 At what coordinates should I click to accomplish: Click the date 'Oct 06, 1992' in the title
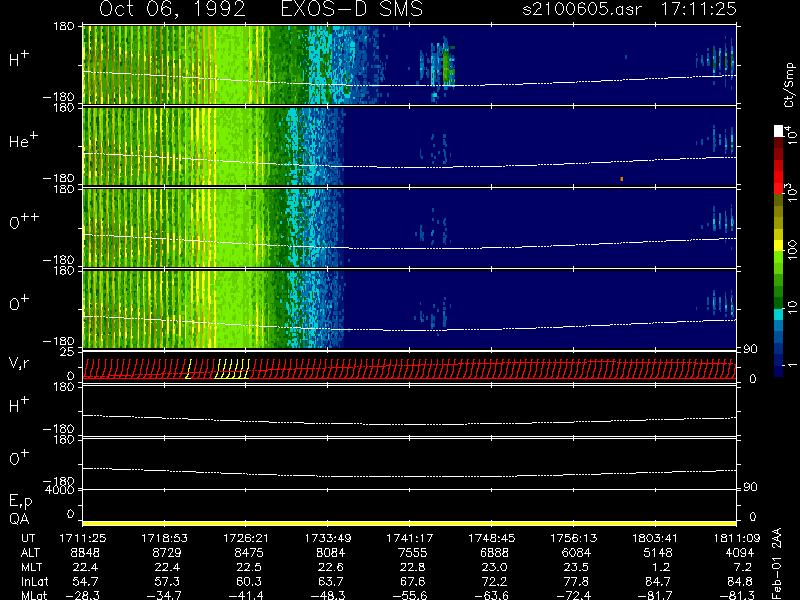(x=172, y=9)
